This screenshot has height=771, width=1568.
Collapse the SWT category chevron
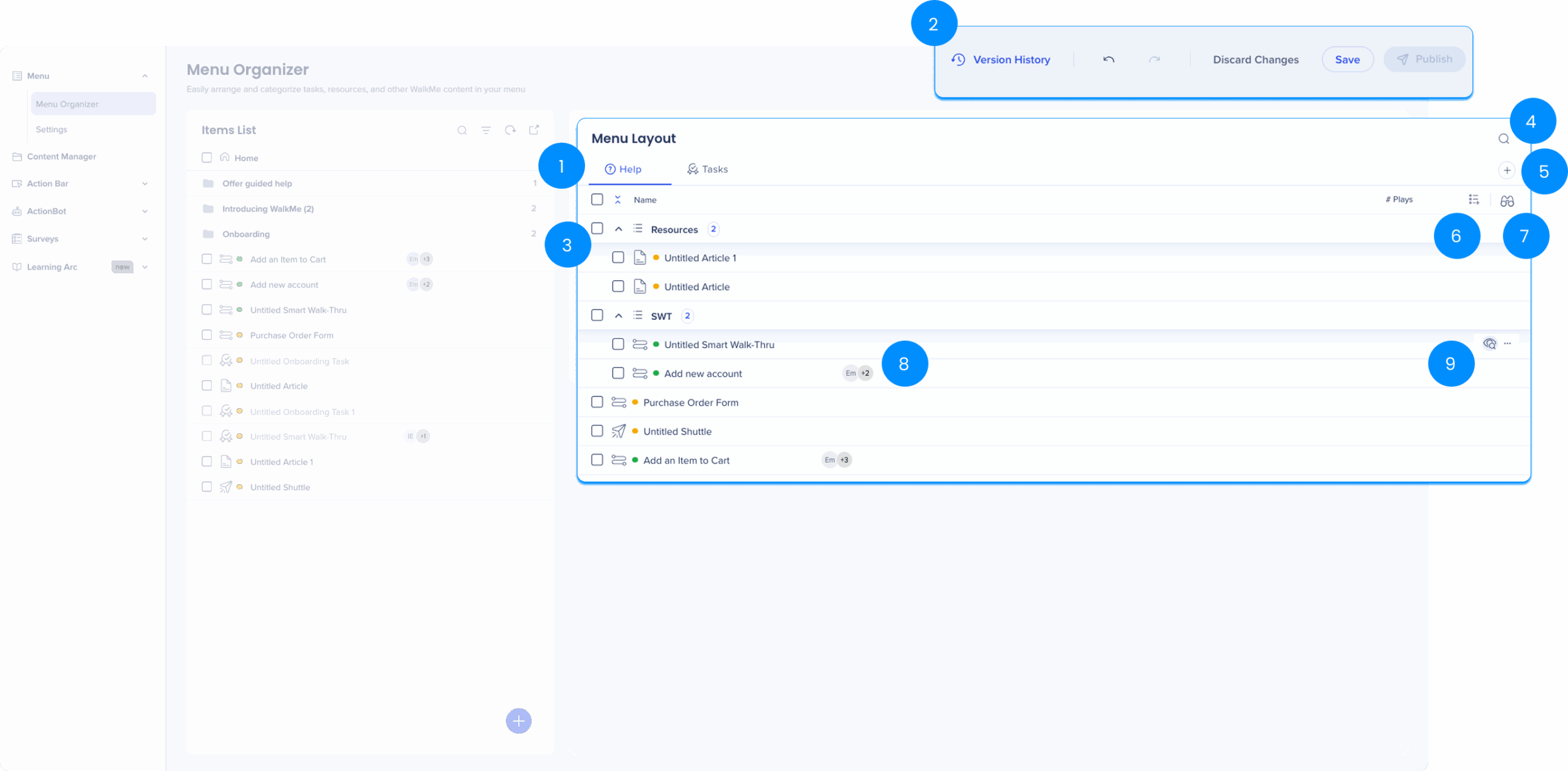tap(619, 316)
